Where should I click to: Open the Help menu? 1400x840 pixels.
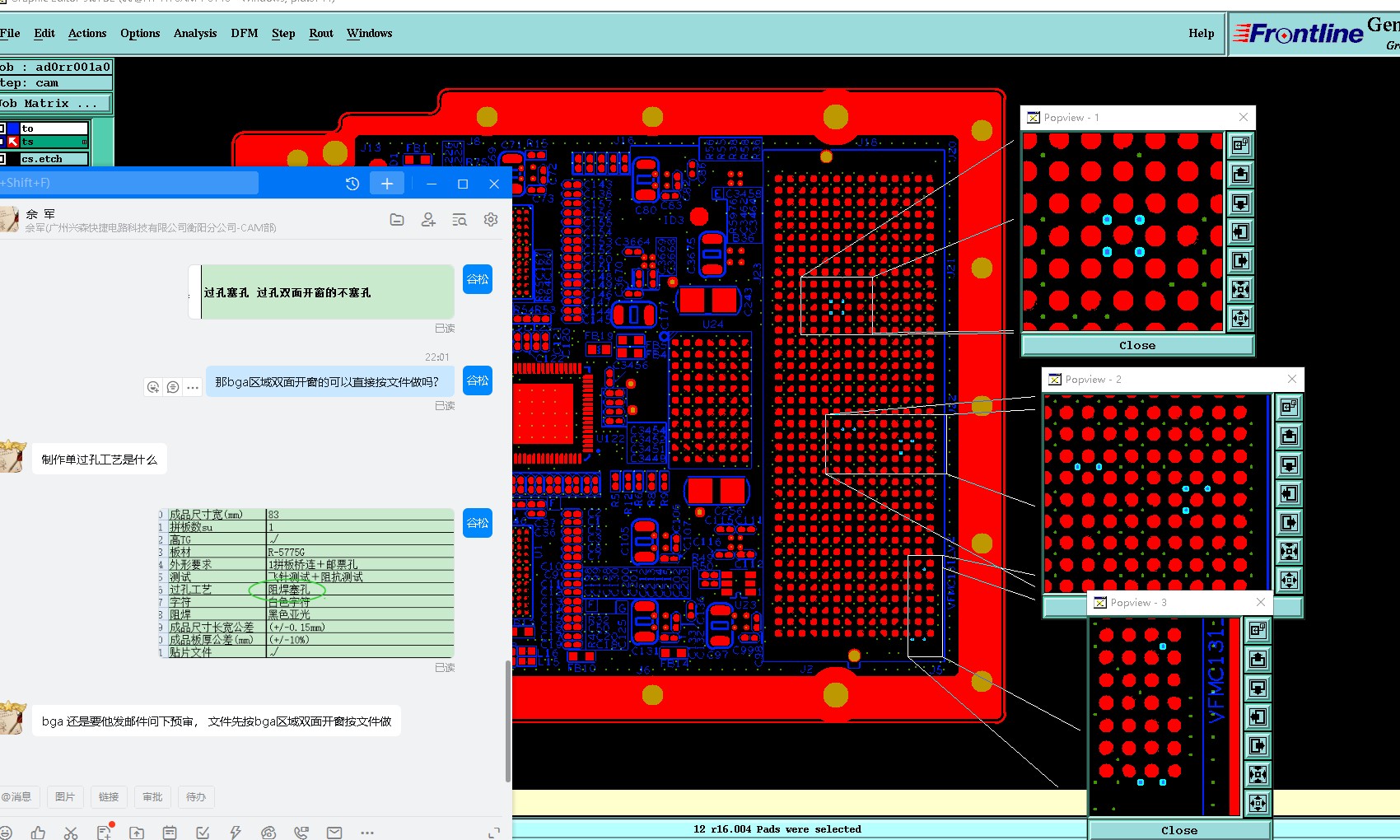[x=1202, y=33]
